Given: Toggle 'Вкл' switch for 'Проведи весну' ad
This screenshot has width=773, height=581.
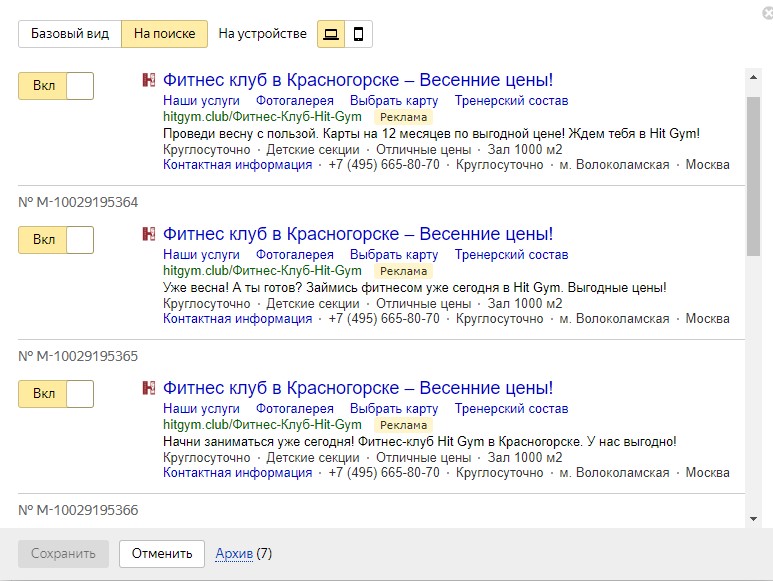Looking at the screenshot, I should [56, 86].
